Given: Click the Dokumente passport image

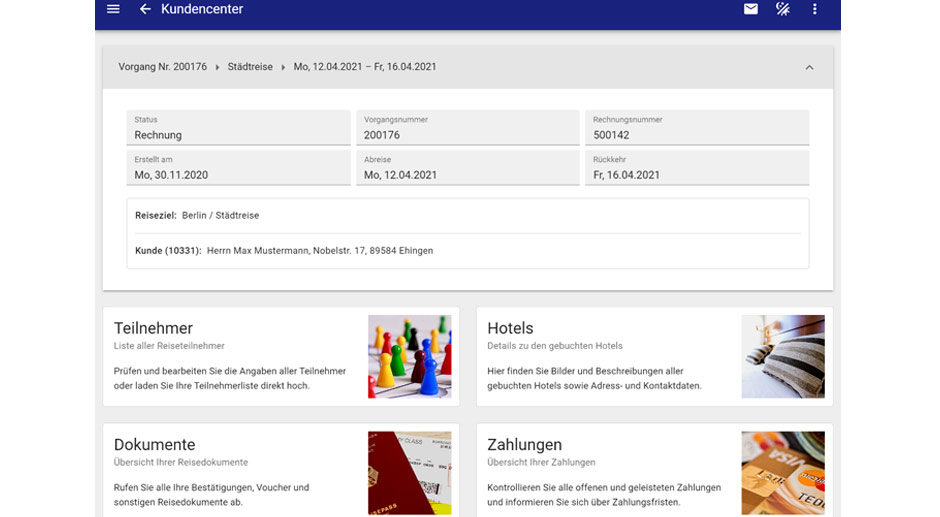Looking at the screenshot, I should (x=409, y=473).
